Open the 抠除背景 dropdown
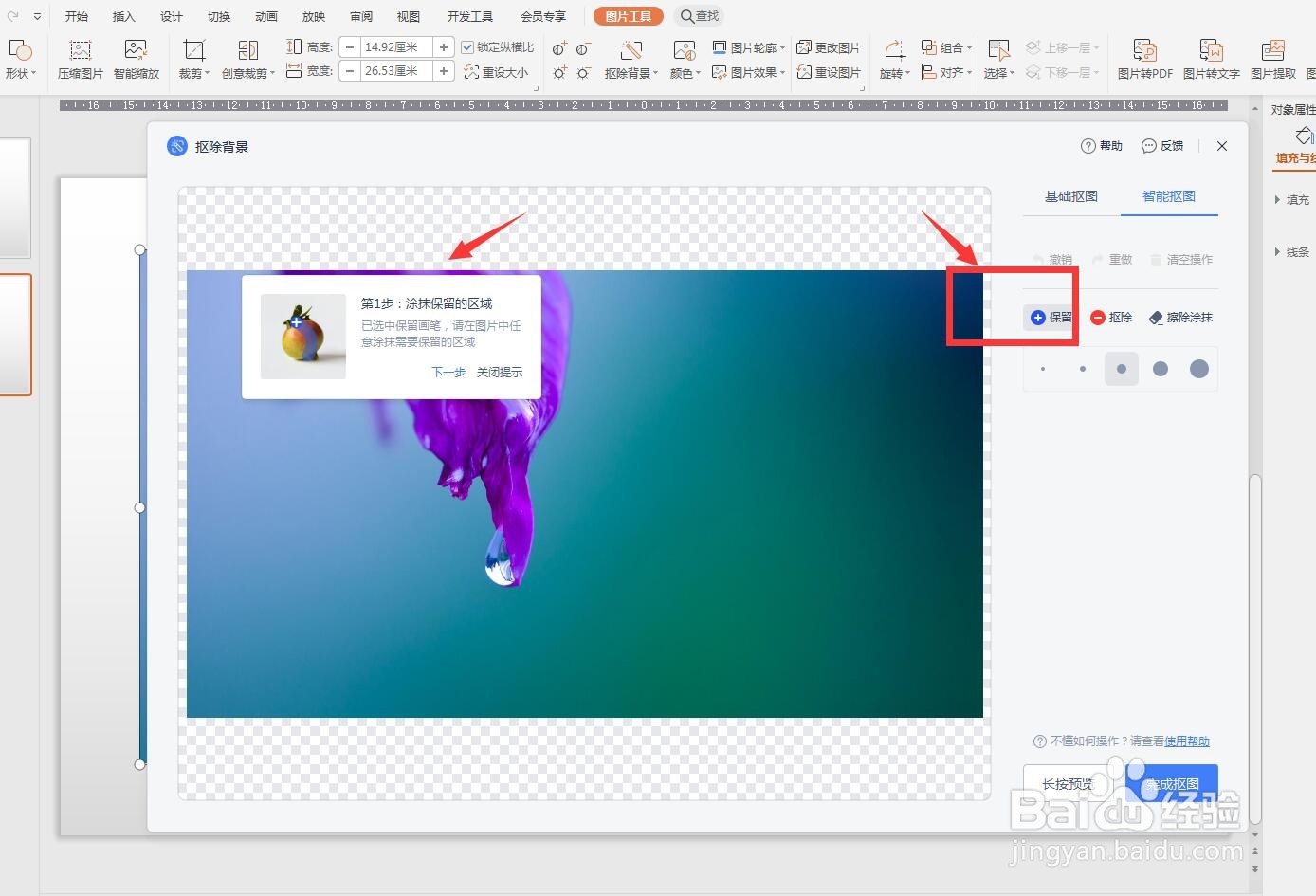This screenshot has height=896, width=1316. click(631, 73)
